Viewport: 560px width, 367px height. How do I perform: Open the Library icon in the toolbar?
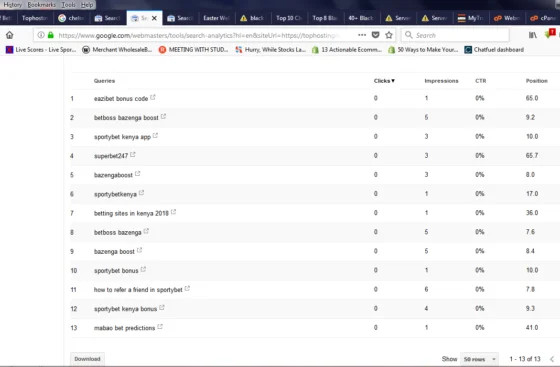pyautogui.click(x=532, y=35)
